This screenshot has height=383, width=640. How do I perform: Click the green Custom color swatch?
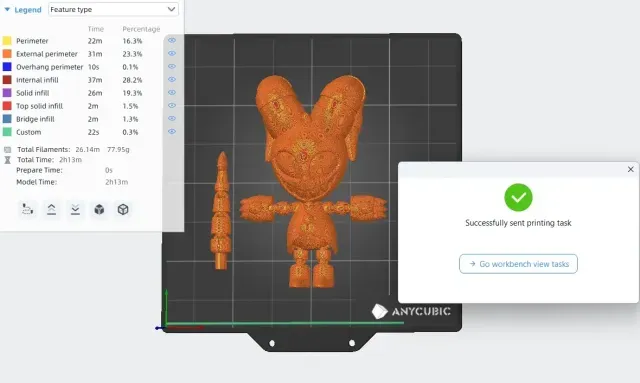pyautogui.click(x=7, y=132)
